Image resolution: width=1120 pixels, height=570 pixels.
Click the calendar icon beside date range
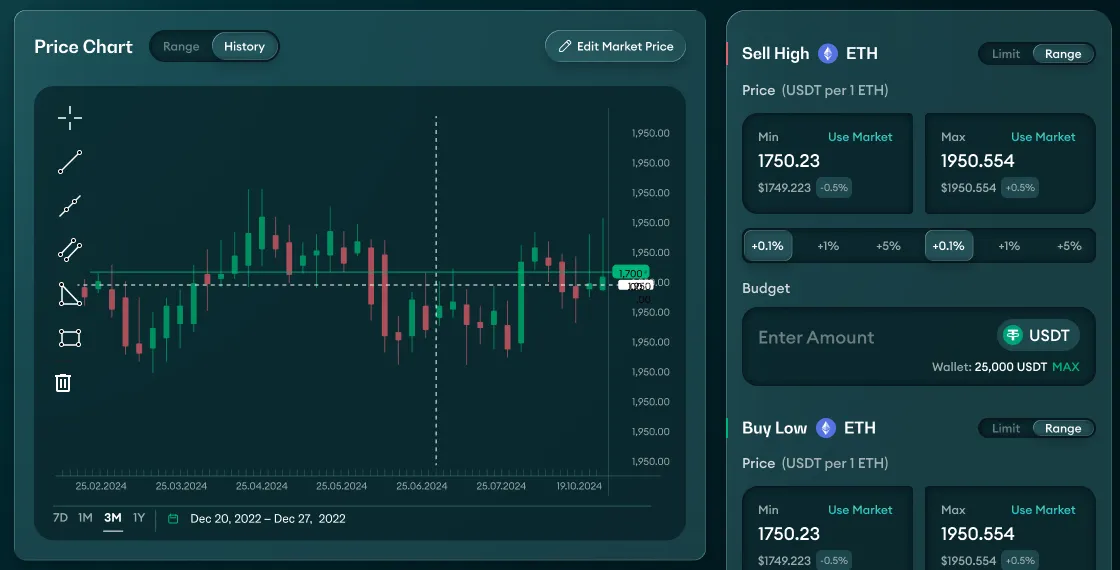[x=173, y=519]
